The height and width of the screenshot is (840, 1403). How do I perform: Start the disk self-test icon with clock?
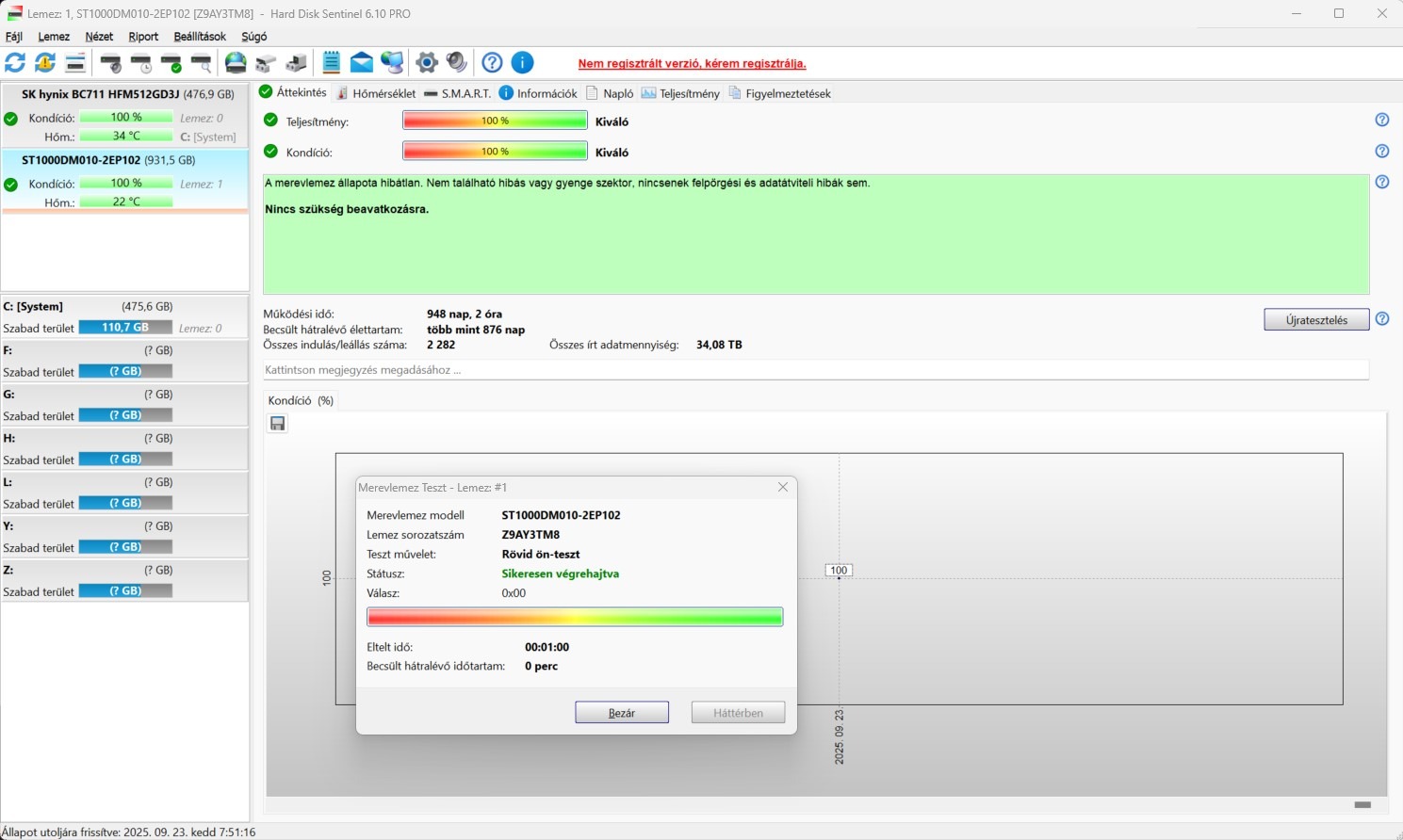141,63
